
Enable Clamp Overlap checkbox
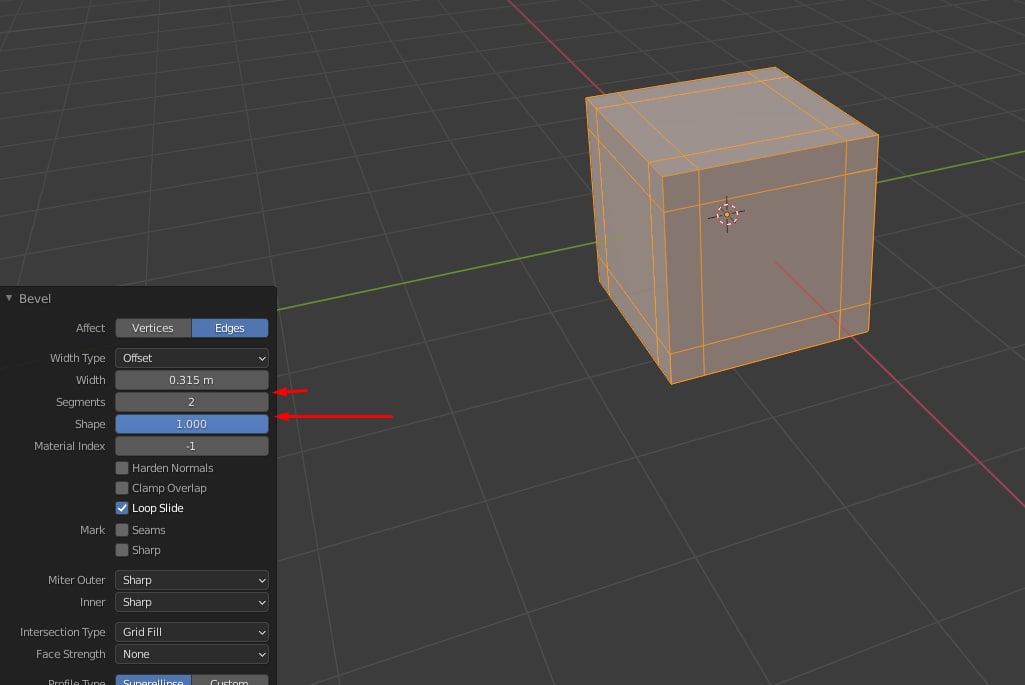click(x=122, y=488)
